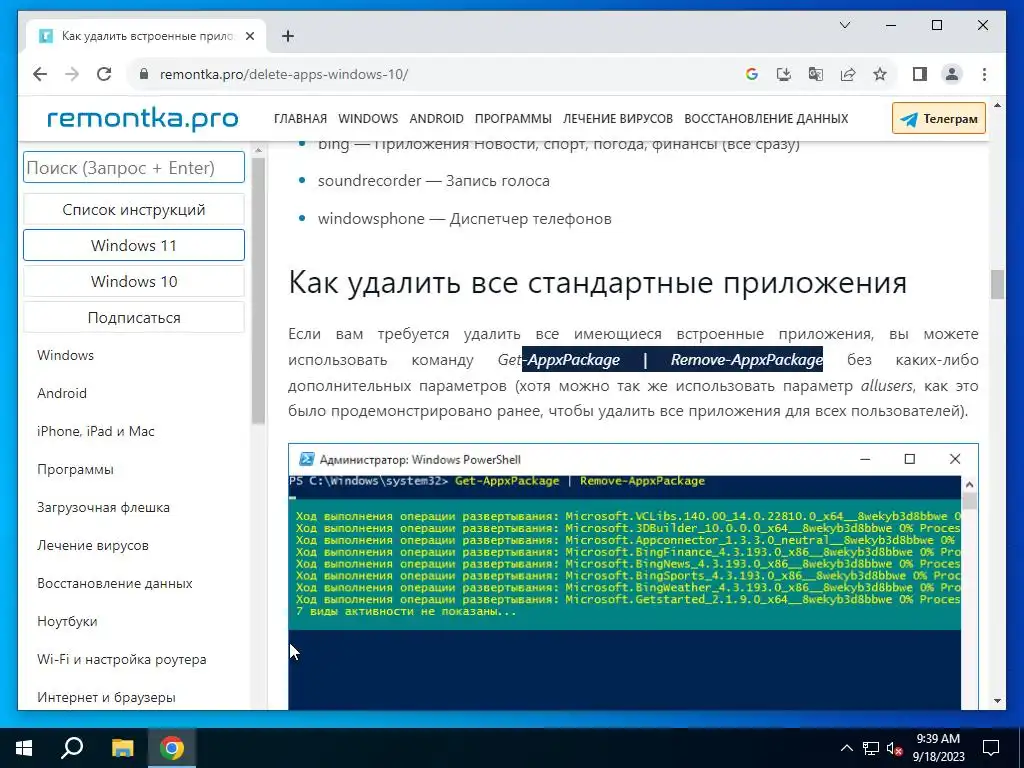Open the Chrome three-dot menu
The width and height of the screenshot is (1024, 768).
(x=984, y=74)
